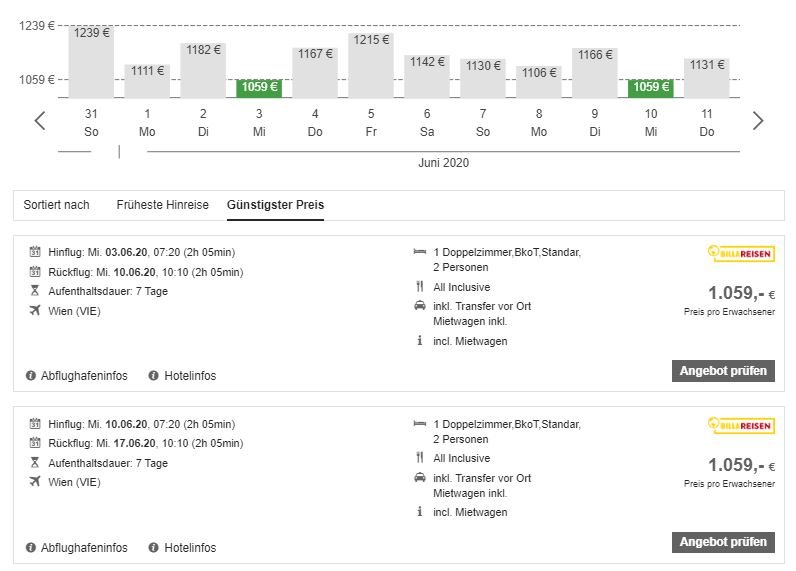796x571 pixels.
Task: Click the next dates right arrow
Action: [757, 121]
